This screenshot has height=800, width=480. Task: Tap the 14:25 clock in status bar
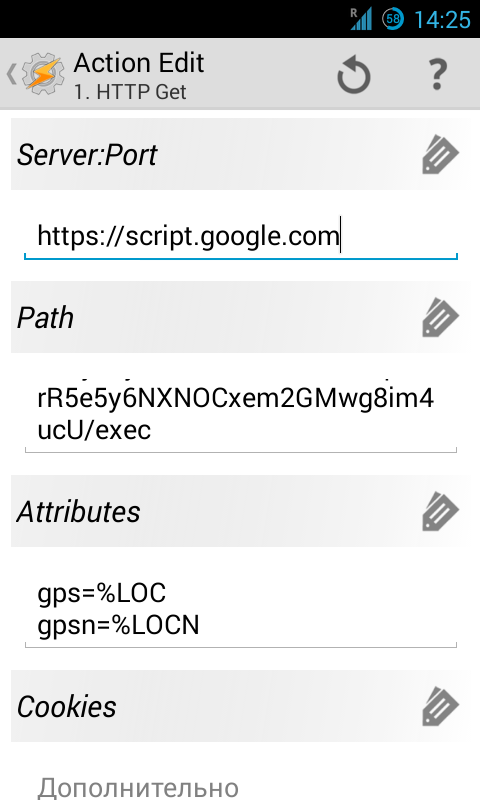click(442, 20)
